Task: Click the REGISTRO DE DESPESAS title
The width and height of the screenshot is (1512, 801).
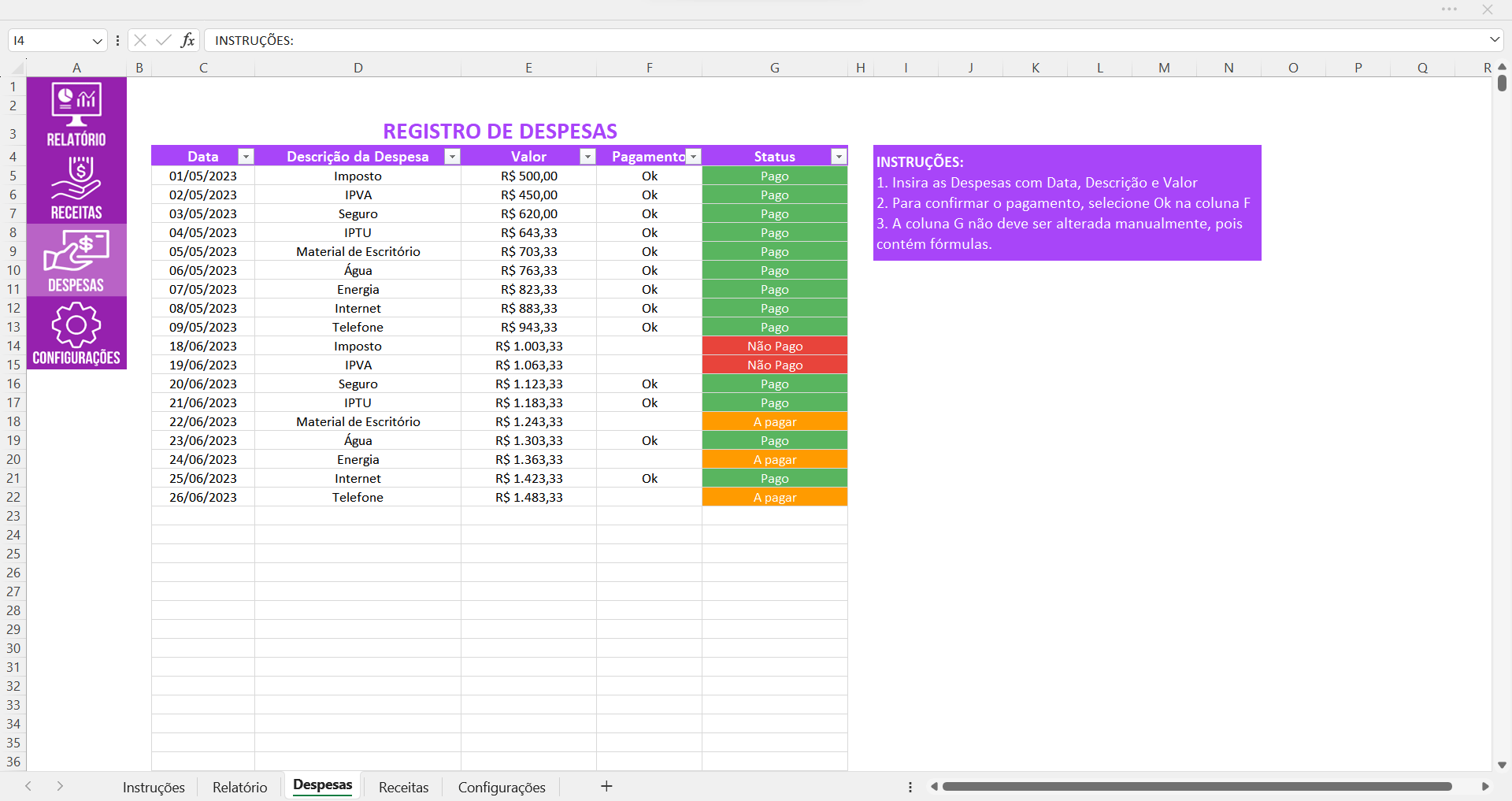Action: coord(500,131)
